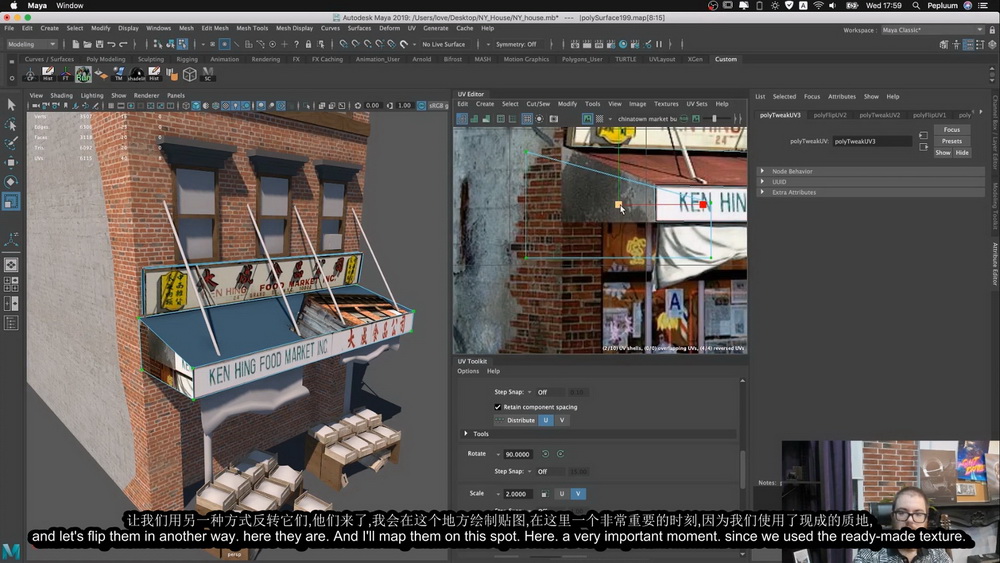Click the undo arrow in the status line
Viewport: 1000px width, 563px height.
(112, 44)
